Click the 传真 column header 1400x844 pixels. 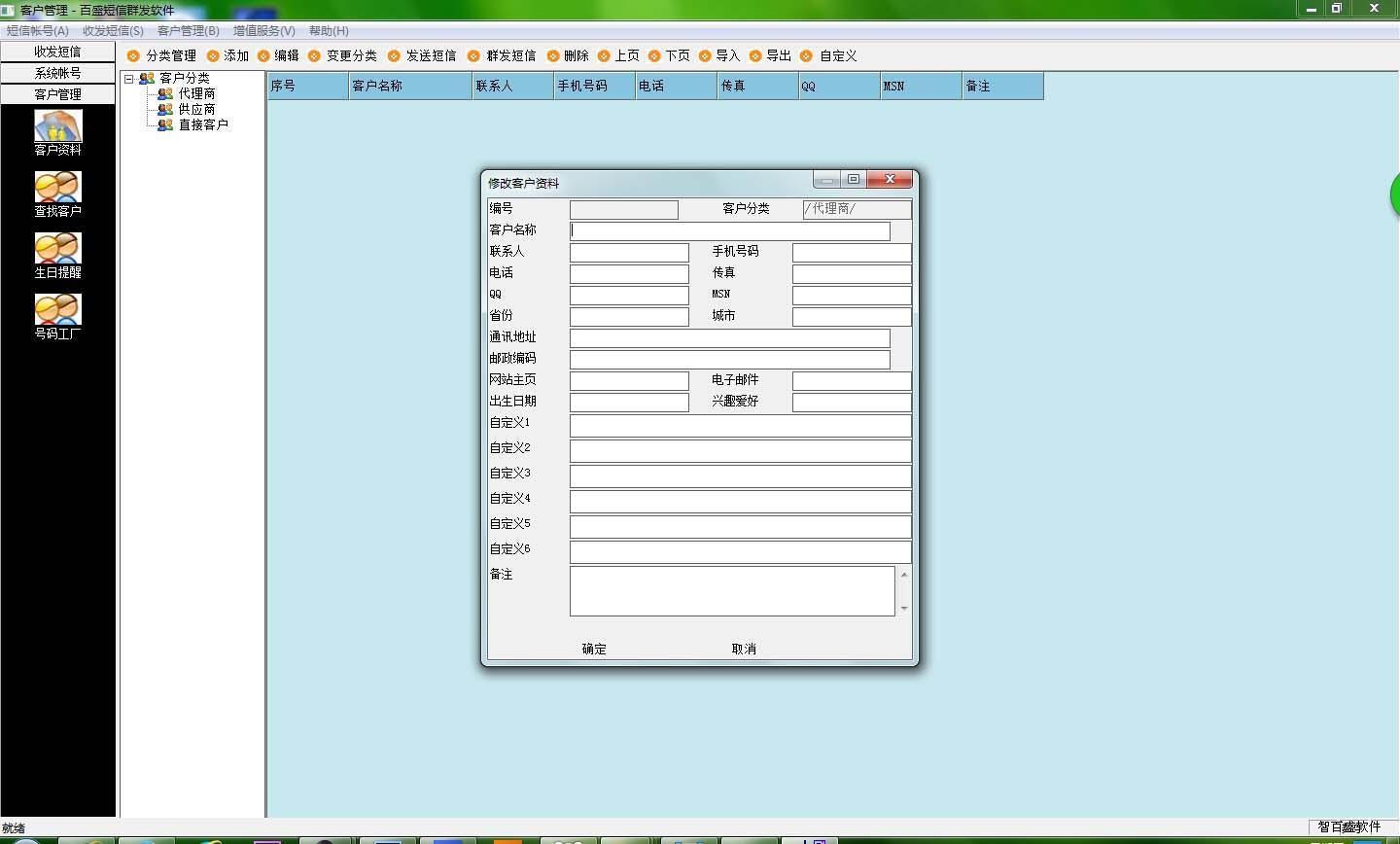pos(757,86)
